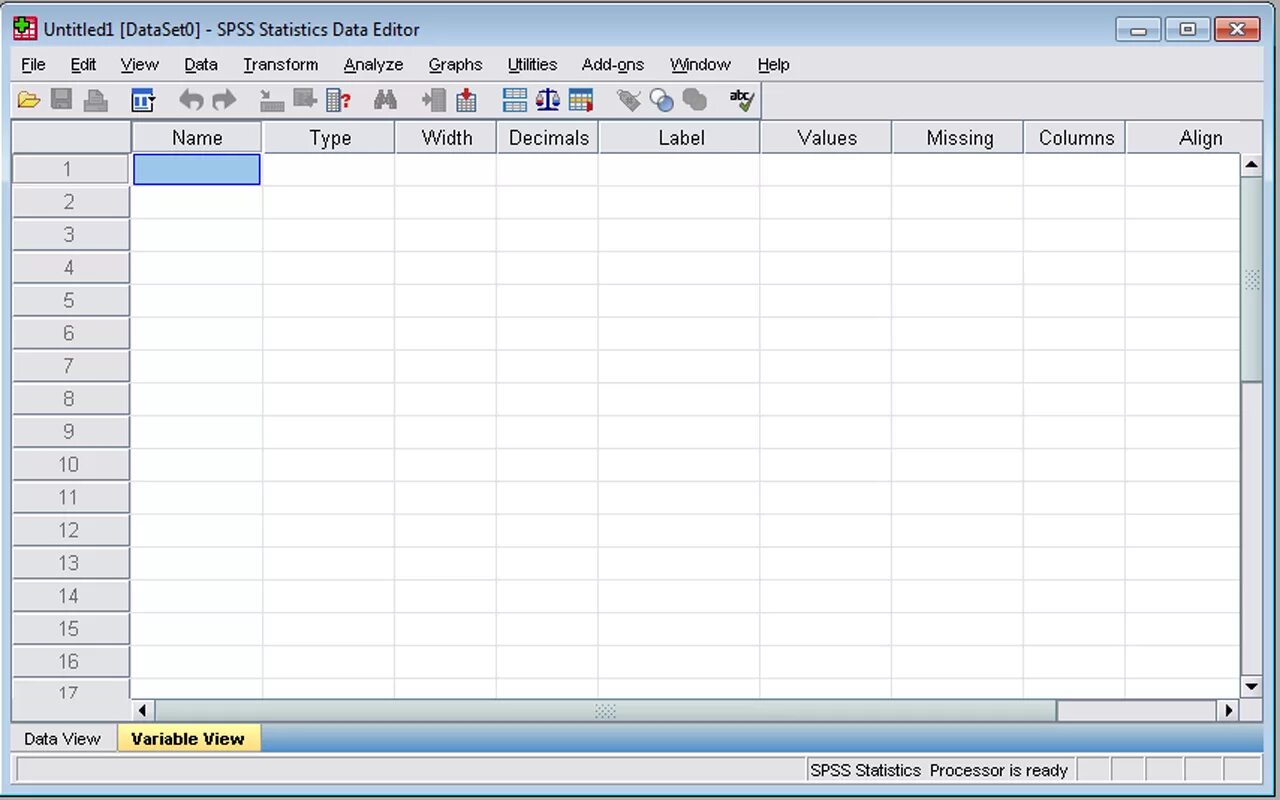Open the Graphs menu
This screenshot has width=1280, height=800.
[x=455, y=64]
